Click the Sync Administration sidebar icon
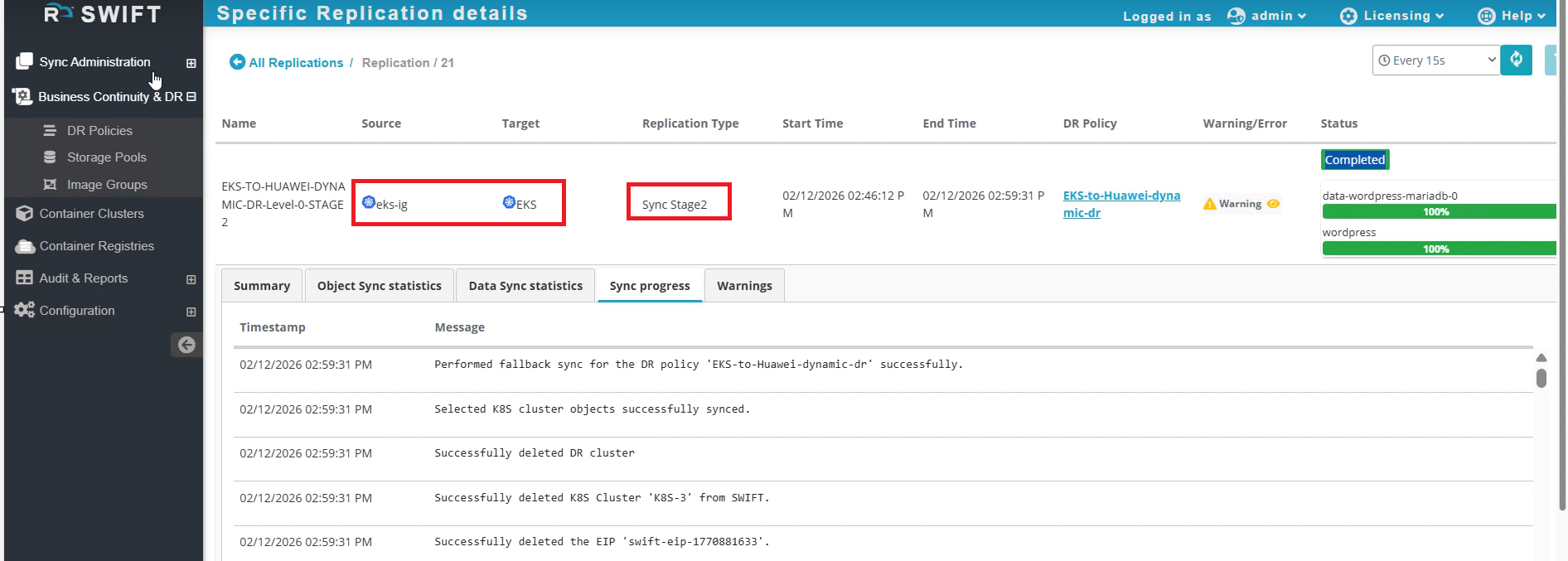Viewport: 1568px width, 561px height. [24, 61]
